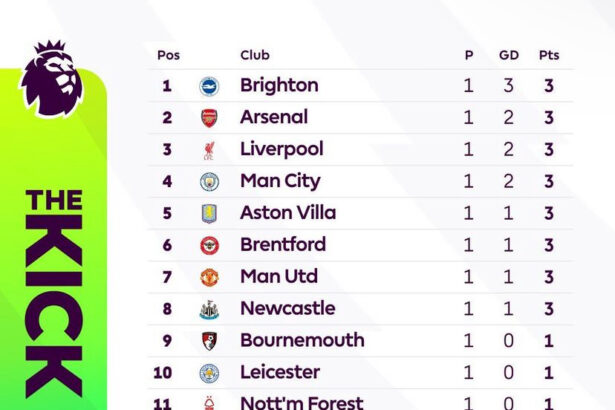The height and width of the screenshot is (410, 615).
Task: Click the Man Utd club crest
Action: click(x=209, y=277)
